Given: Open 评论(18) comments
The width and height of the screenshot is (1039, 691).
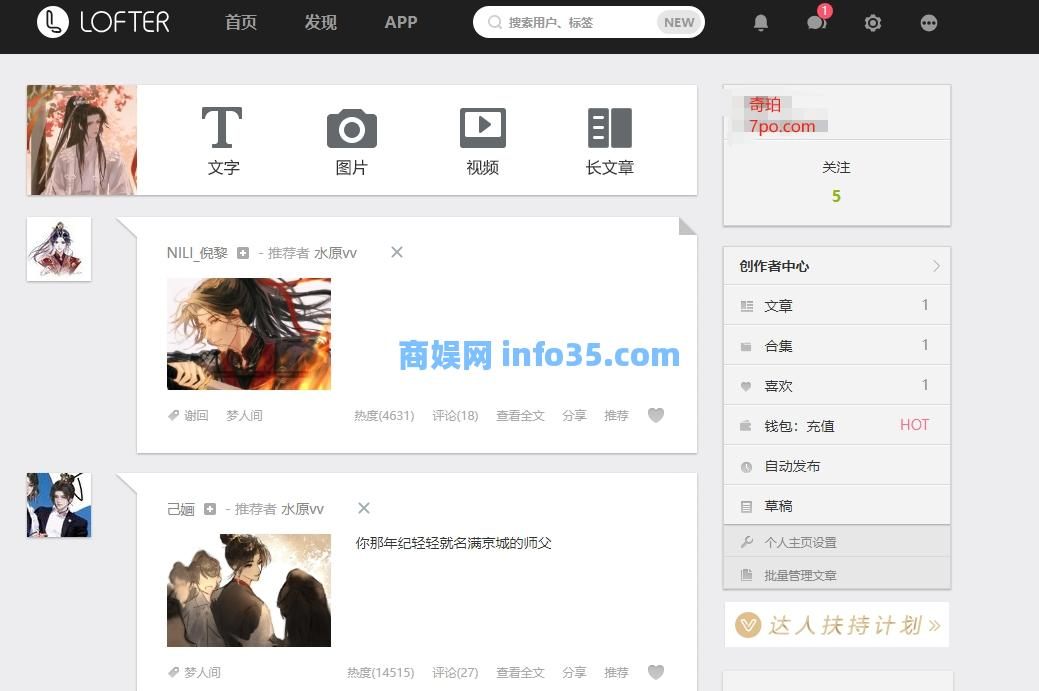Looking at the screenshot, I should [455, 415].
